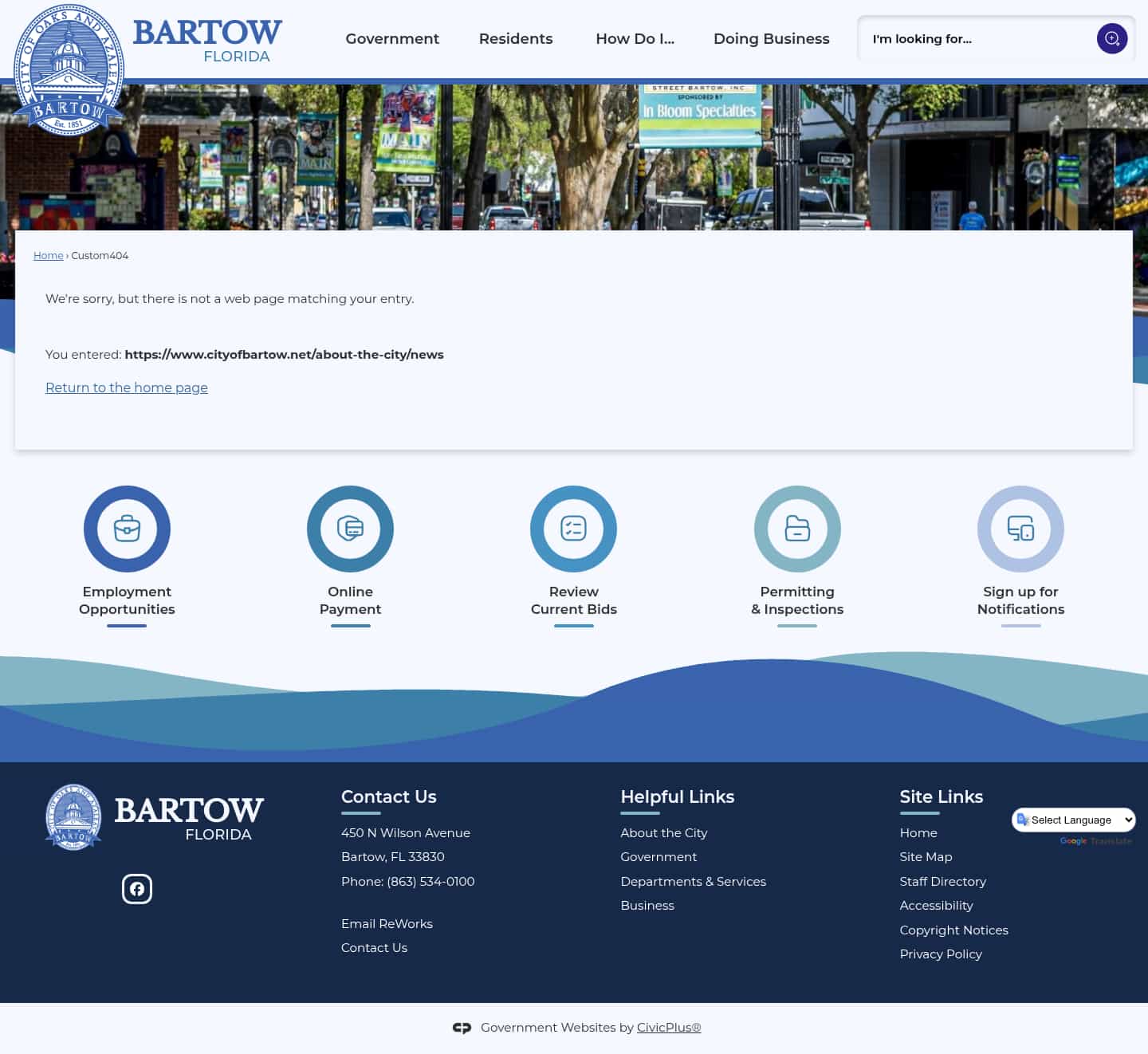Click the search magnifying glass icon
Image resolution: width=1148 pixels, height=1054 pixels.
pyautogui.click(x=1111, y=38)
